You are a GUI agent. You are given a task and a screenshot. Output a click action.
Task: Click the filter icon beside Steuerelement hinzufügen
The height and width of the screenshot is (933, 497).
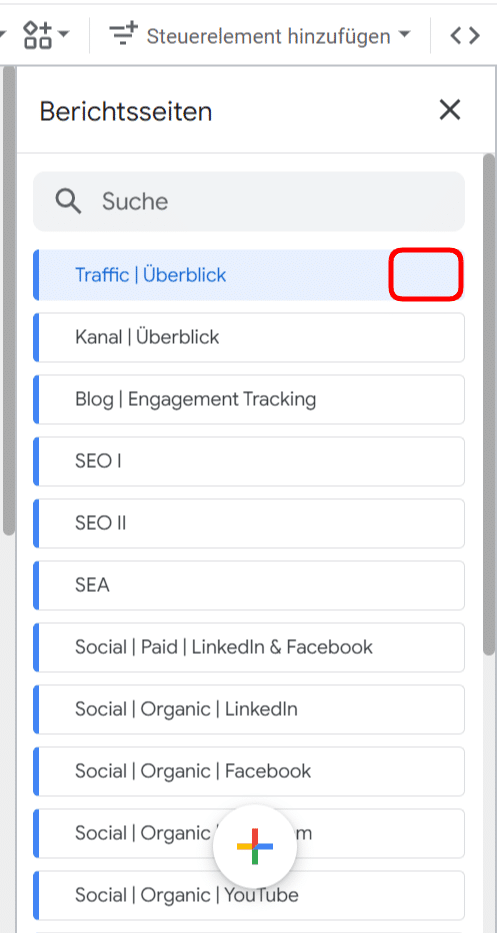(x=124, y=36)
